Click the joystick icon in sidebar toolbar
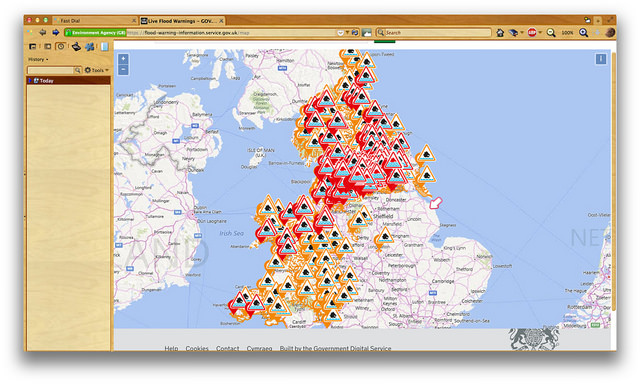This screenshot has width=640, height=384. pos(76,47)
